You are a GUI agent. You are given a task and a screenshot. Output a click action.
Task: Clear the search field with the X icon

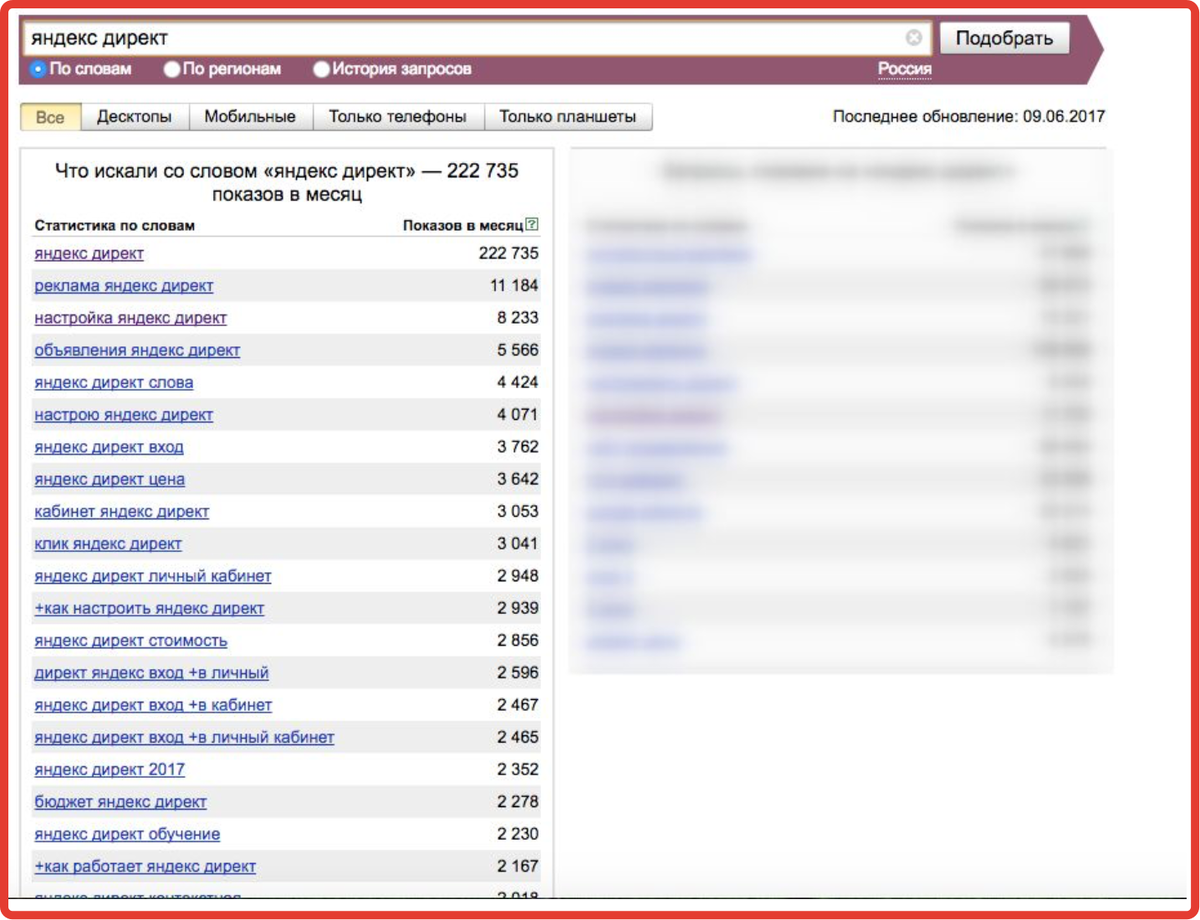click(914, 38)
